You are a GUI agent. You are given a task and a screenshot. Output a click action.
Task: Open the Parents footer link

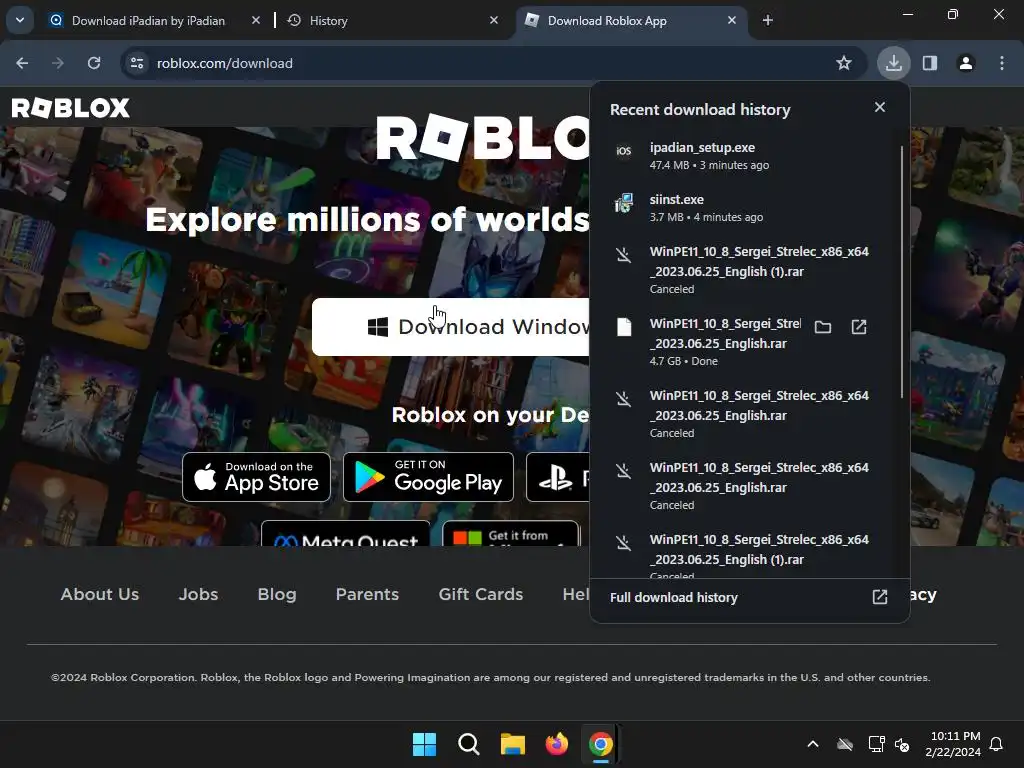[367, 594]
